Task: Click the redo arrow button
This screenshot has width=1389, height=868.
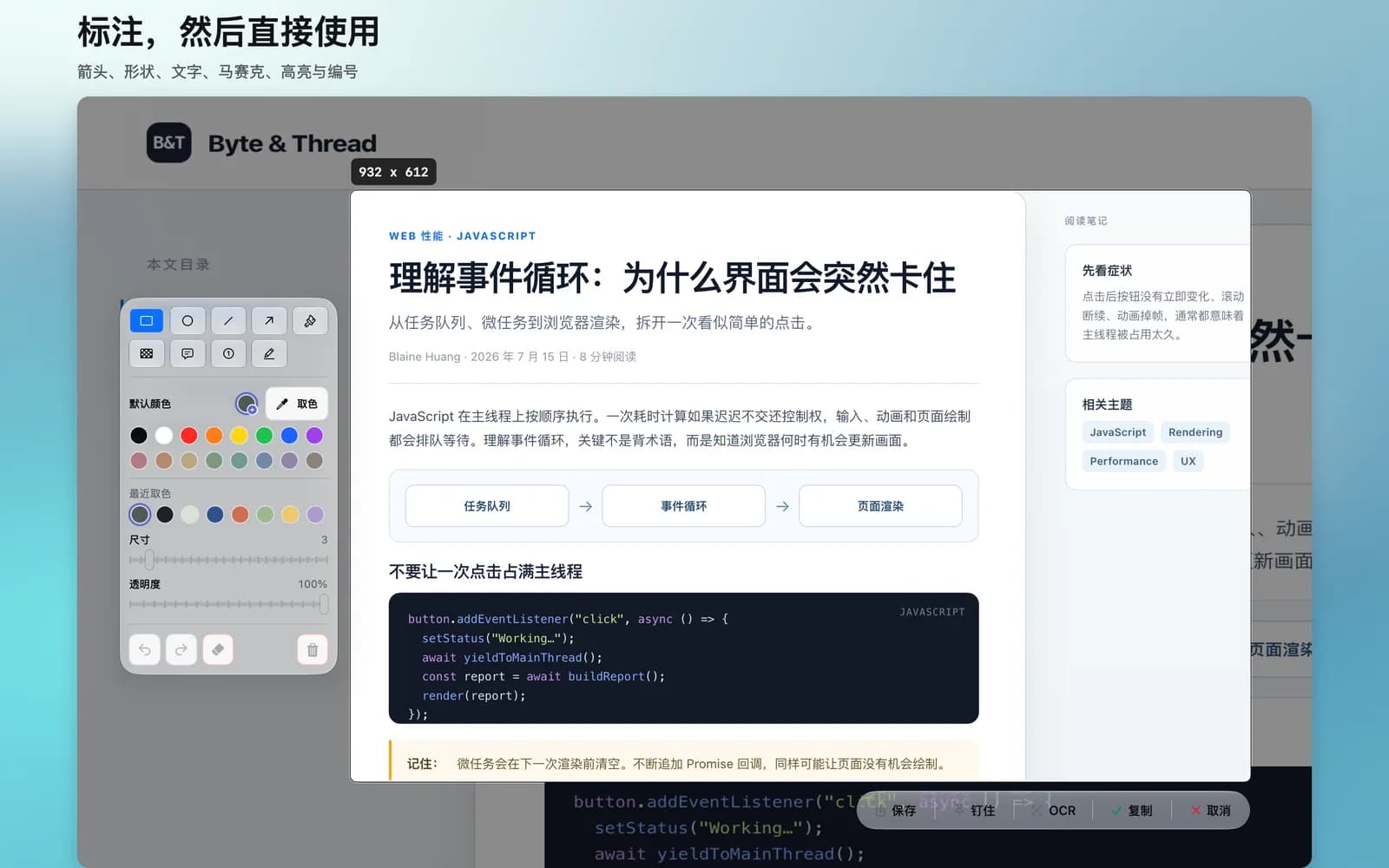Action: pyautogui.click(x=181, y=649)
